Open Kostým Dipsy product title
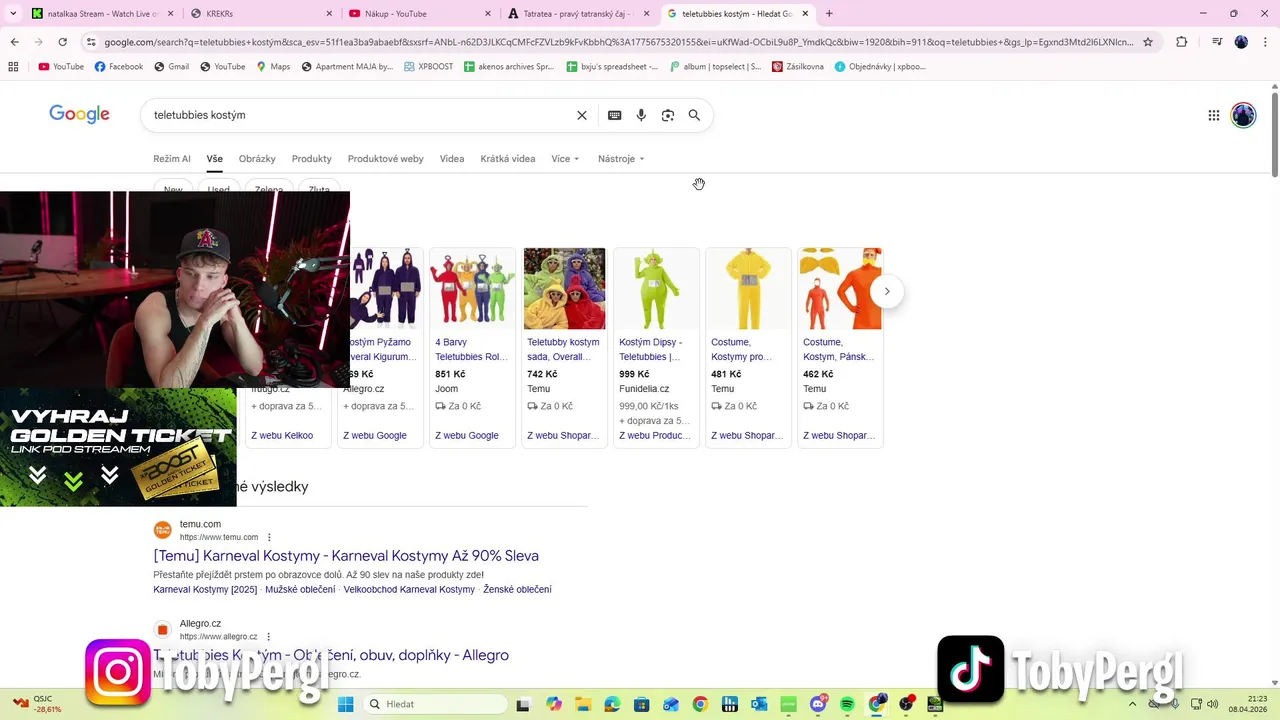The image size is (1280, 720). tap(650, 349)
